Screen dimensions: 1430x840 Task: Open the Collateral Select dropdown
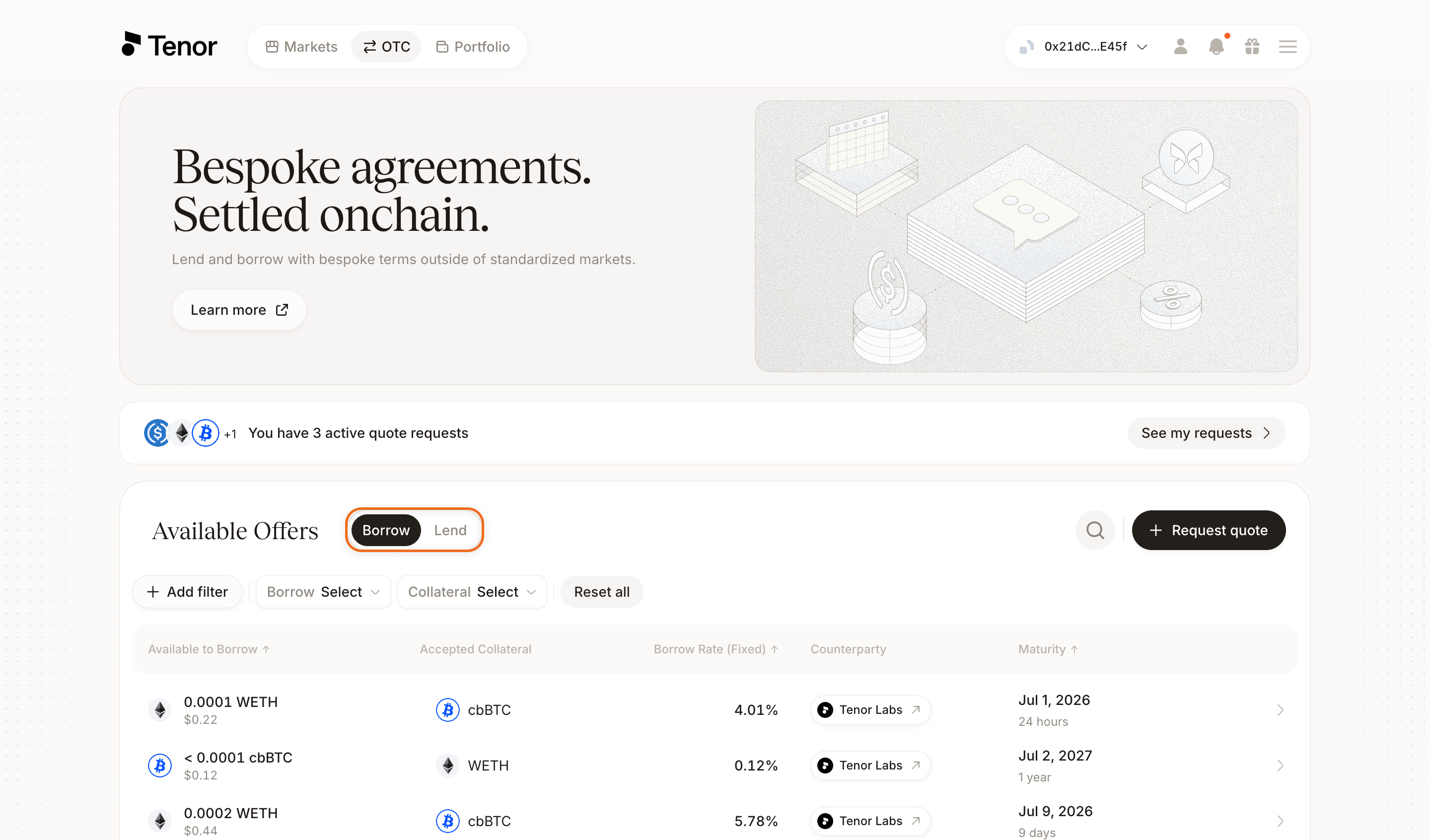click(x=472, y=592)
